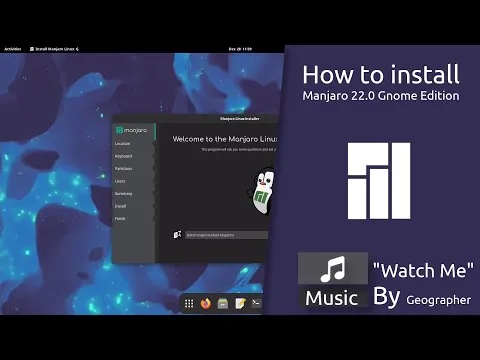Go to the Keyboard step in the sidebar
Screen dimensions: 480x360
pos(123,156)
